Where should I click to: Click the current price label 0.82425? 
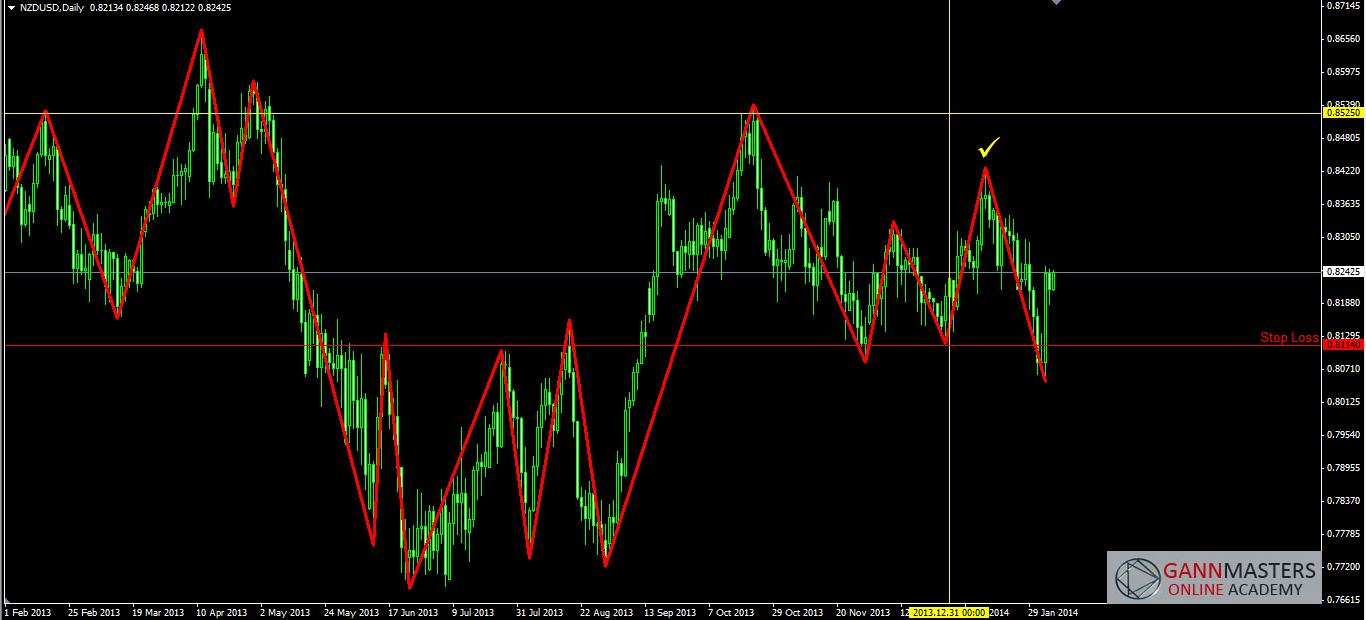pos(1342,272)
